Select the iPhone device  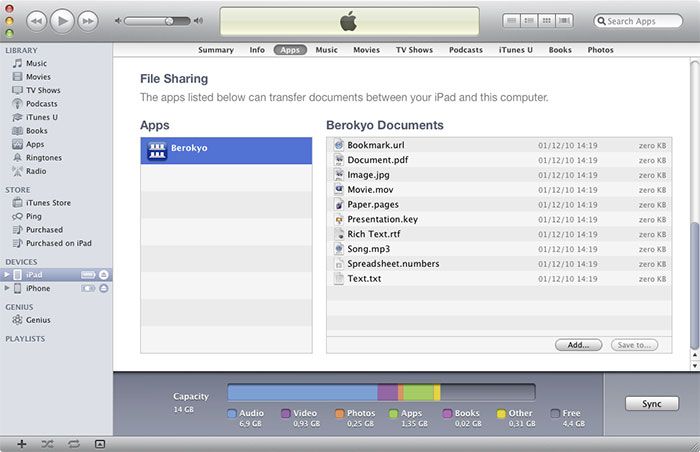pos(56,289)
